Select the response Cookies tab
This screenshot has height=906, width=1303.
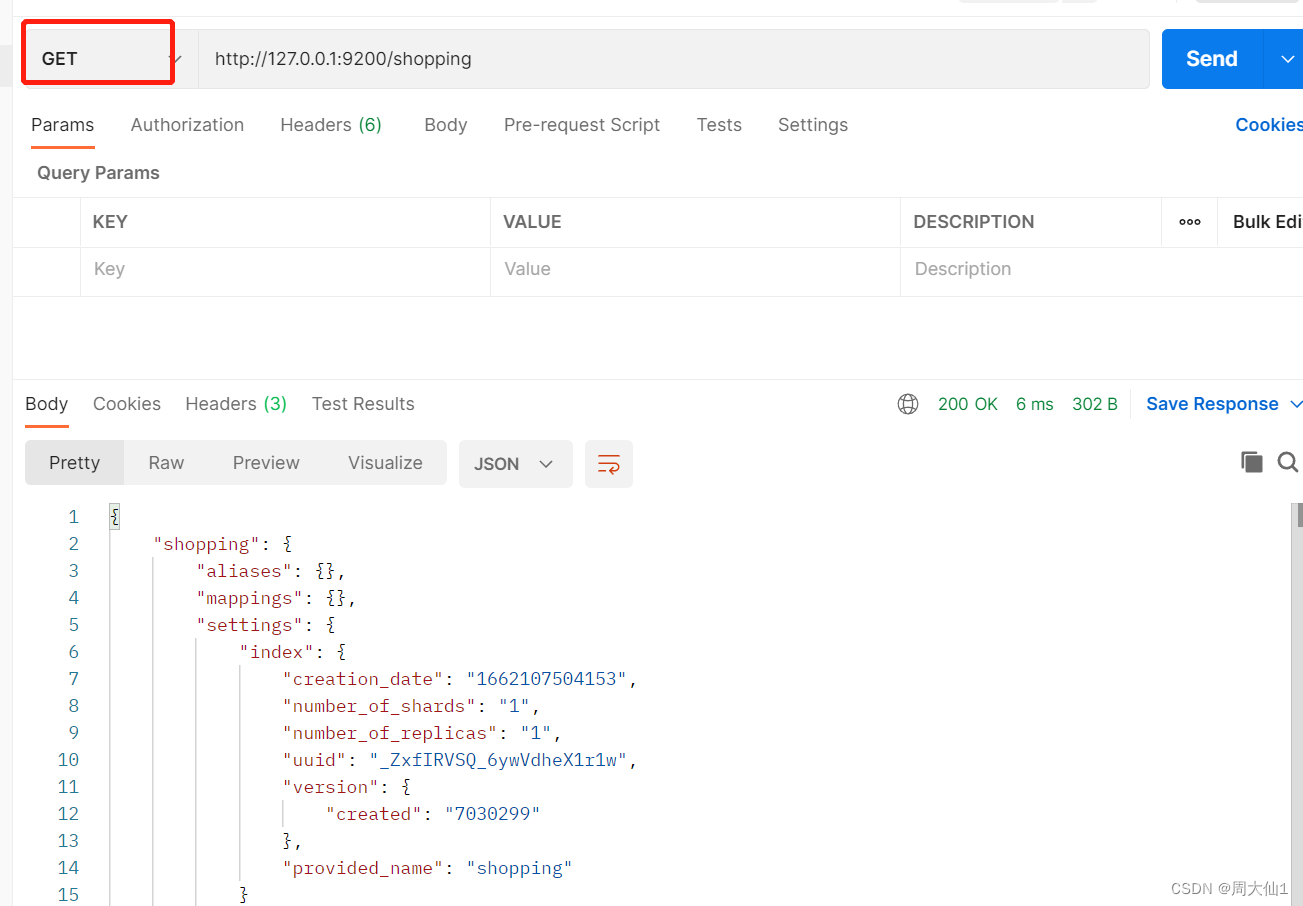[x=127, y=404]
